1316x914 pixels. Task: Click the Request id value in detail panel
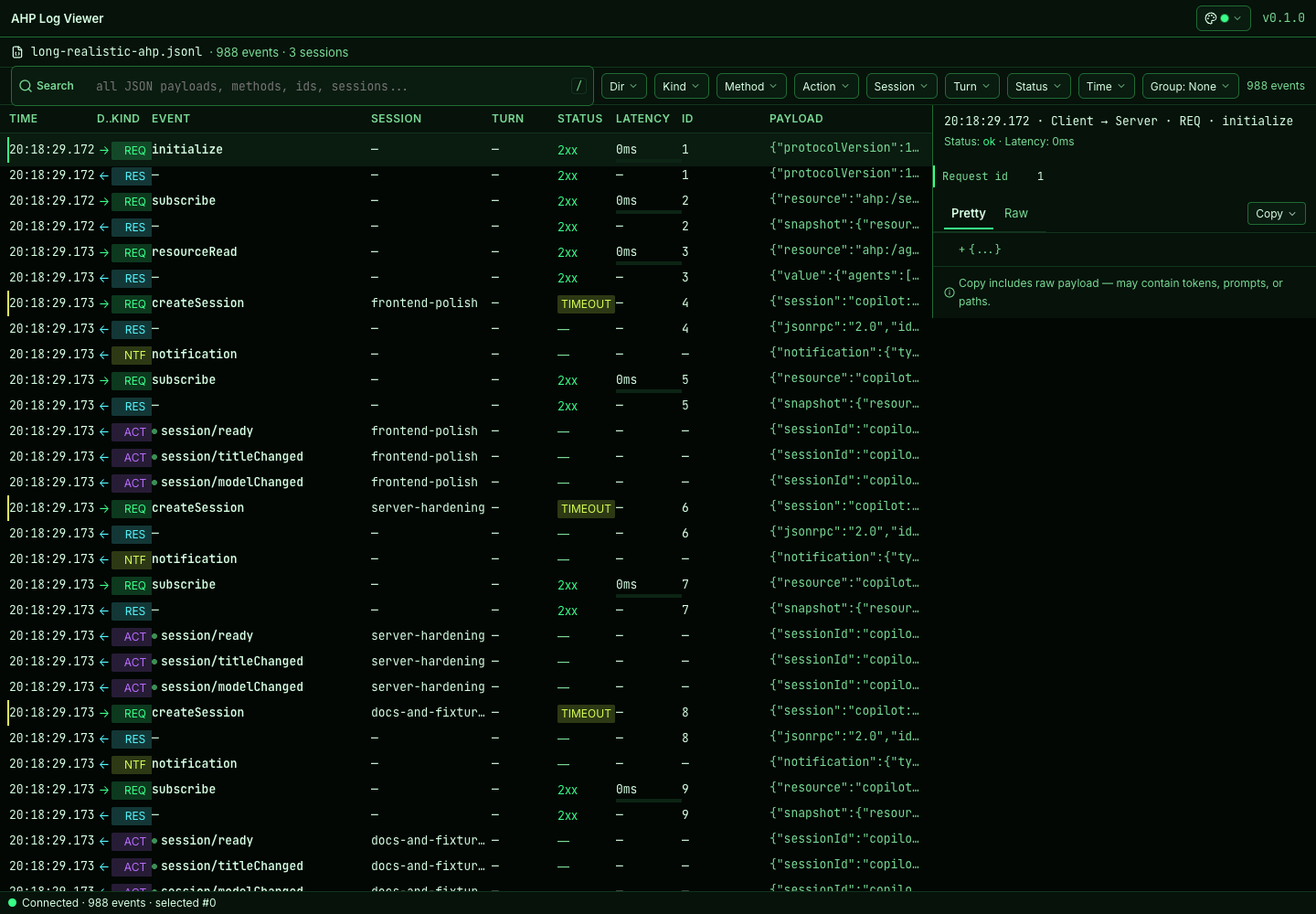pyautogui.click(x=1040, y=176)
